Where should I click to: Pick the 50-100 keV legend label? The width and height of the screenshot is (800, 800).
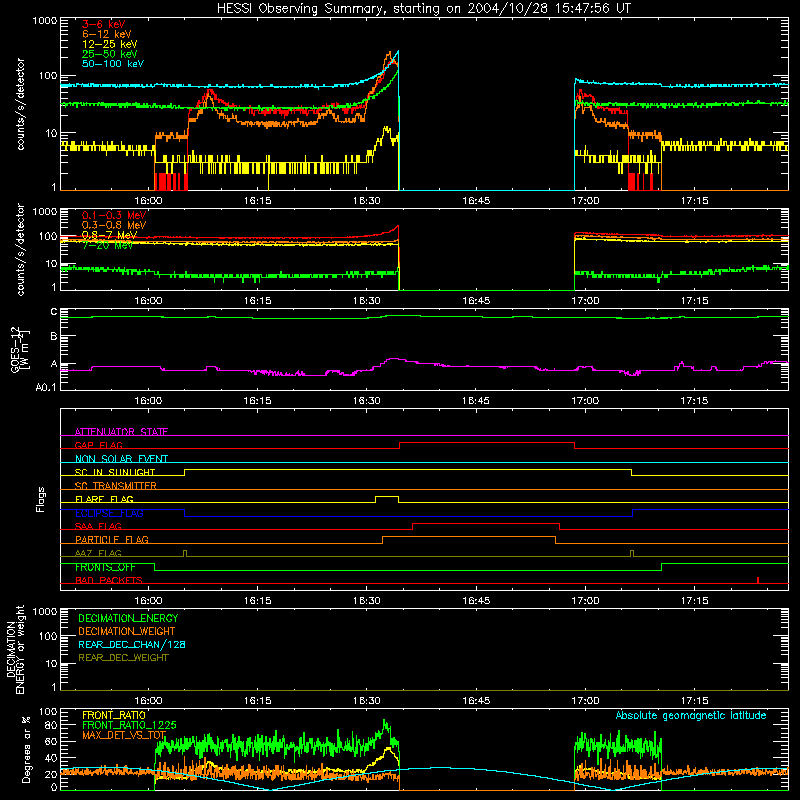click(113, 64)
